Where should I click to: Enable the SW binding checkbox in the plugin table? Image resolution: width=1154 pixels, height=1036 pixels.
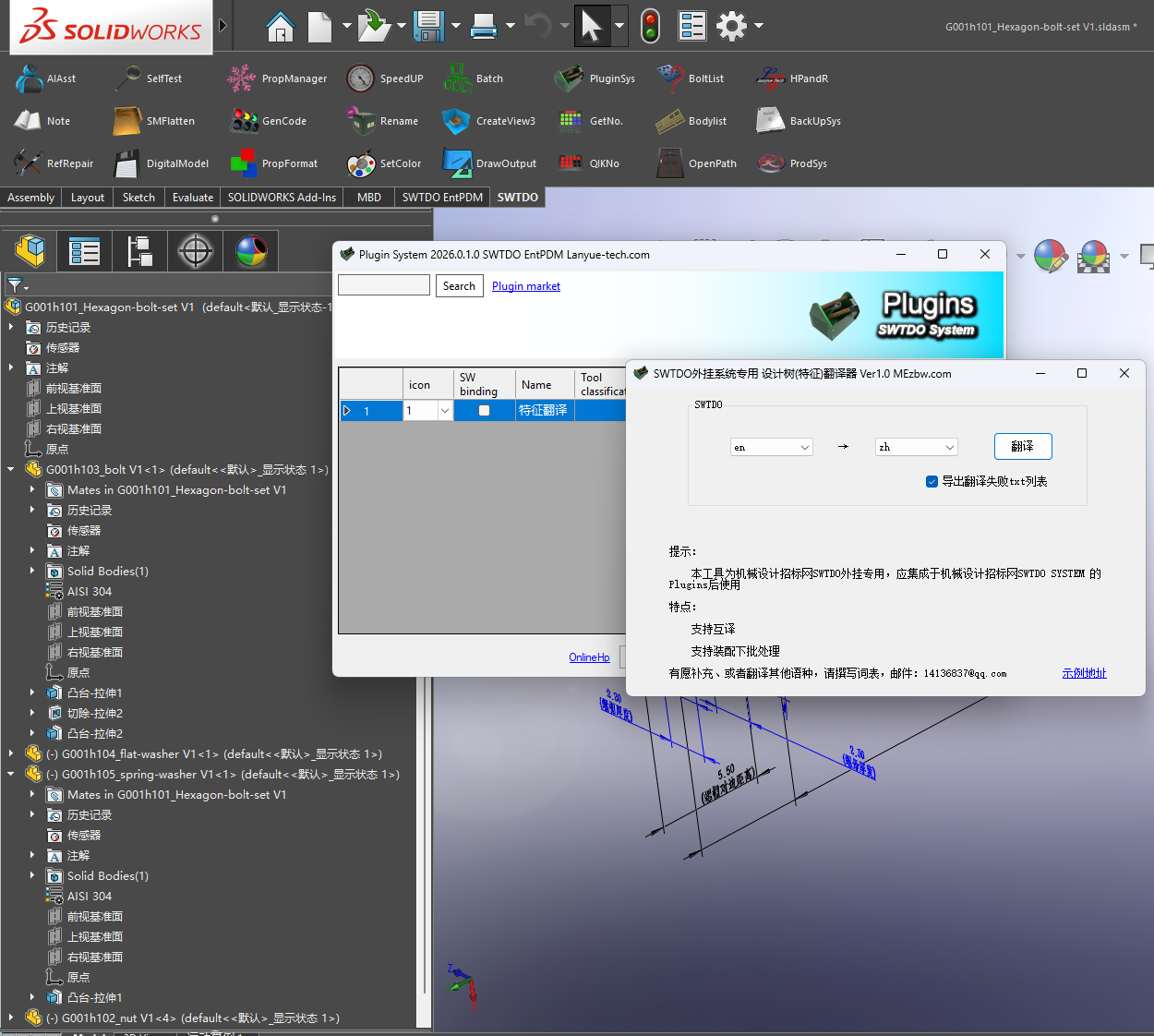coord(484,410)
